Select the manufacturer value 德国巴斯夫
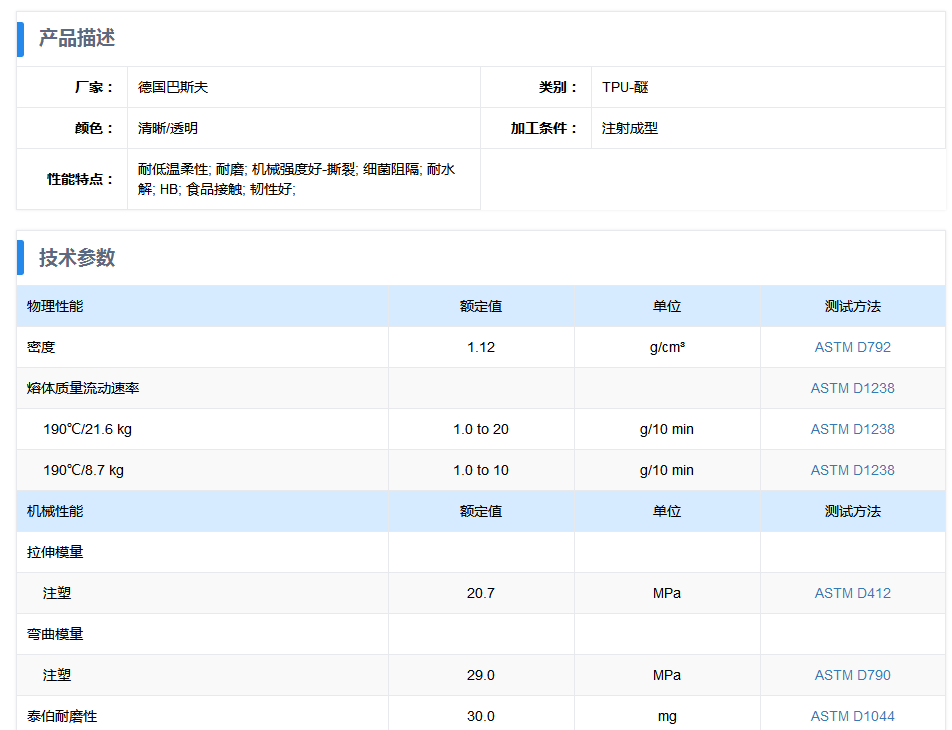Viewport: 952px width, 730px height. tap(173, 87)
